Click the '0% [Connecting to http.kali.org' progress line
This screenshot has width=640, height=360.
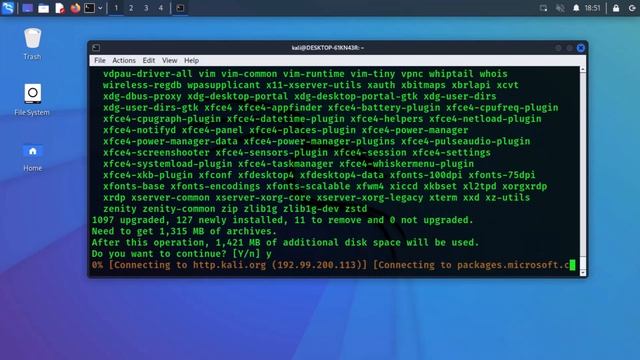[330, 265]
